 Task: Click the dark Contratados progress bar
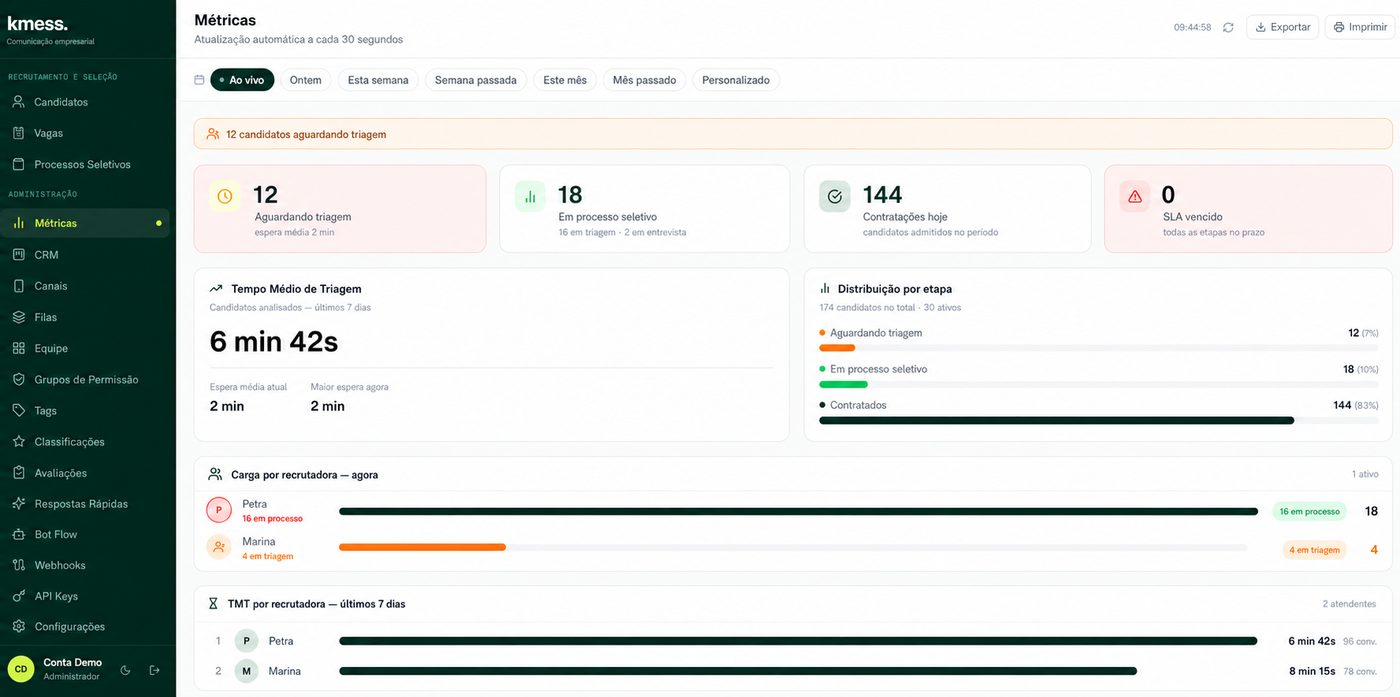(1056, 420)
